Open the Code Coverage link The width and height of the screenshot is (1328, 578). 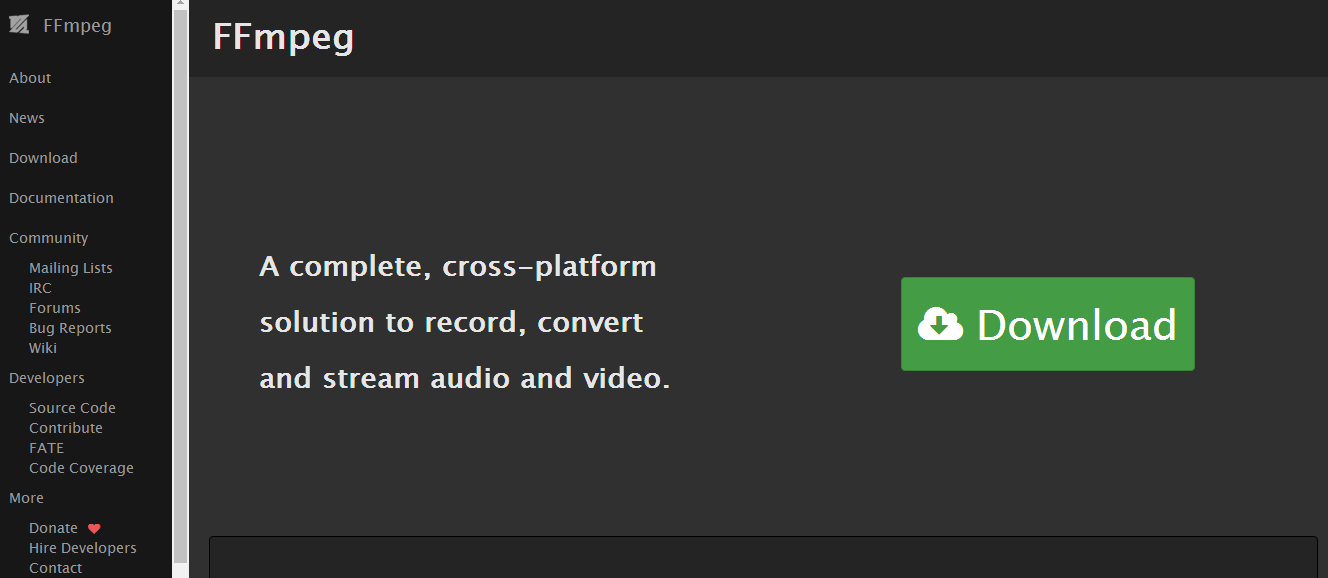[x=81, y=468]
